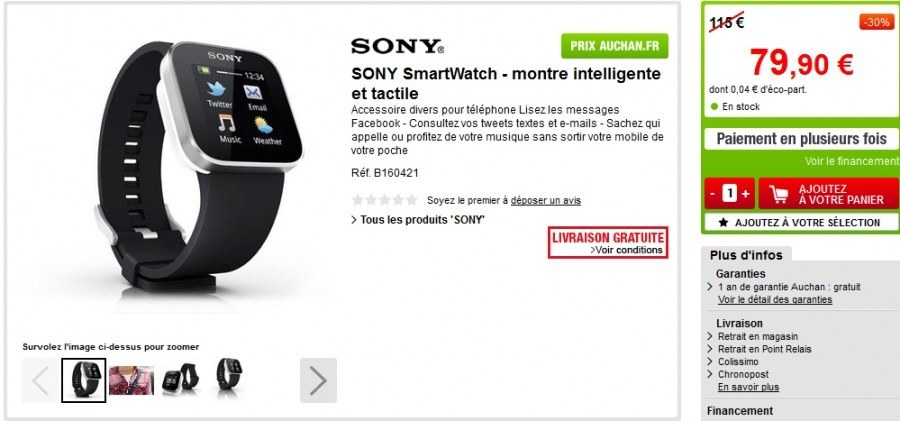The height and width of the screenshot is (421, 900).
Task: Click the quantity field showing 1
Action: coord(729,194)
